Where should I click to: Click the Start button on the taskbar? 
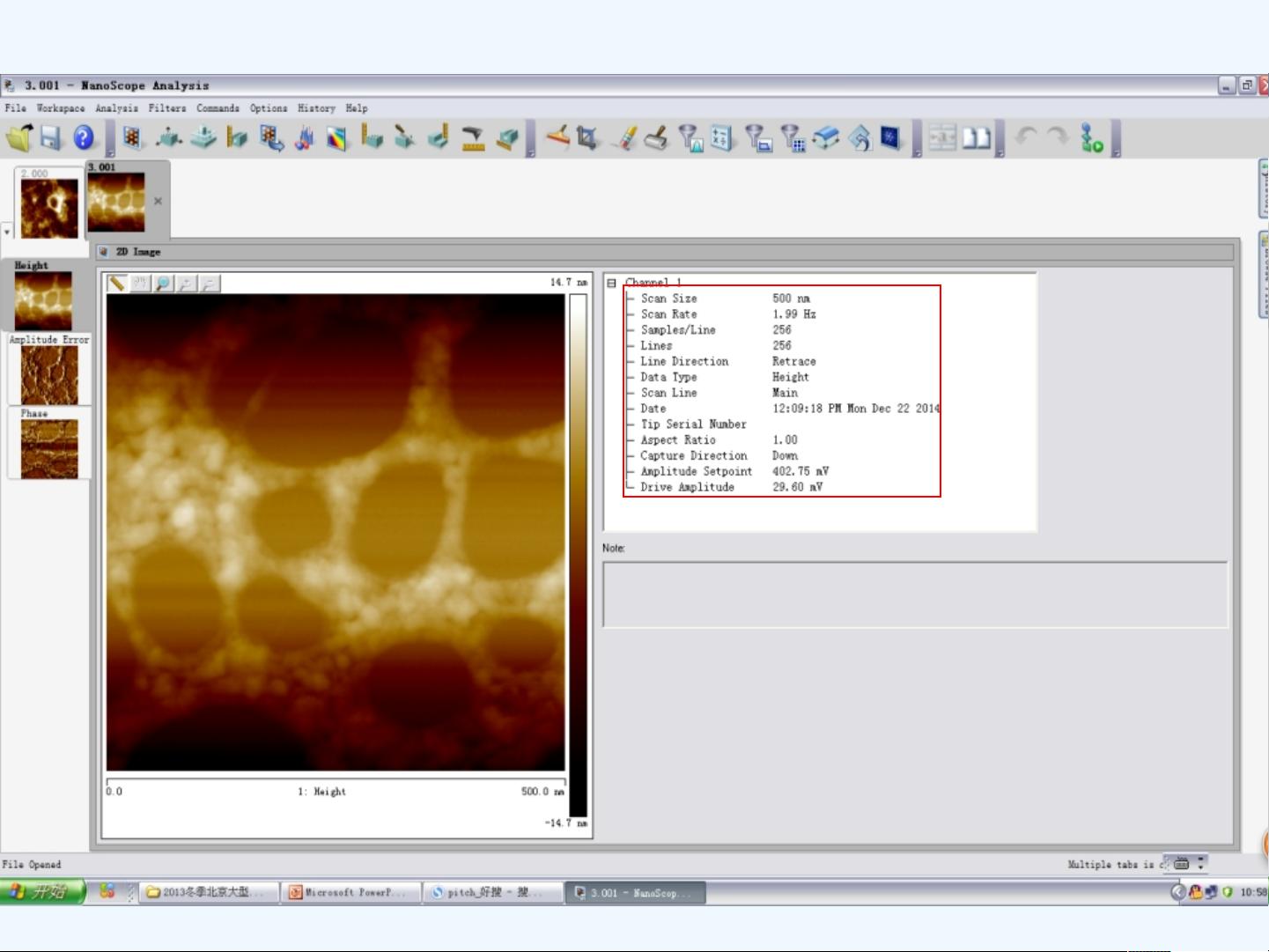tap(41, 892)
